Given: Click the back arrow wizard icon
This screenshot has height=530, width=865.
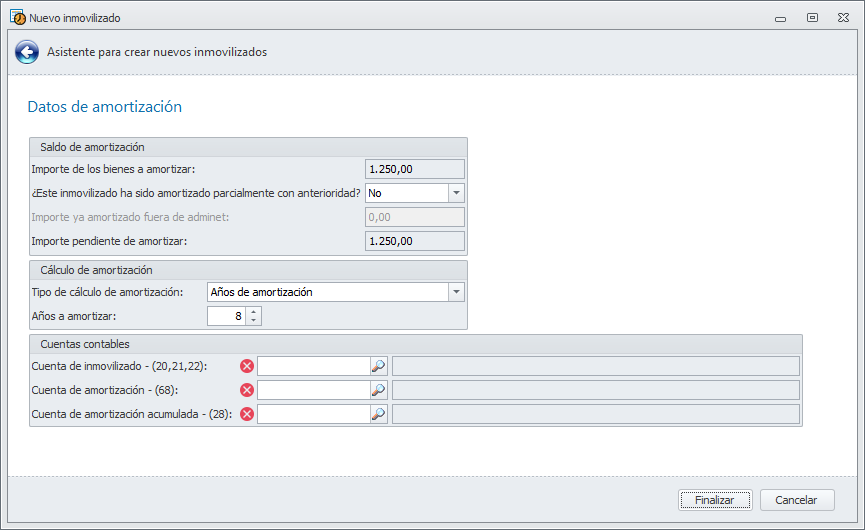Looking at the screenshot, I should tap(27, 52).
